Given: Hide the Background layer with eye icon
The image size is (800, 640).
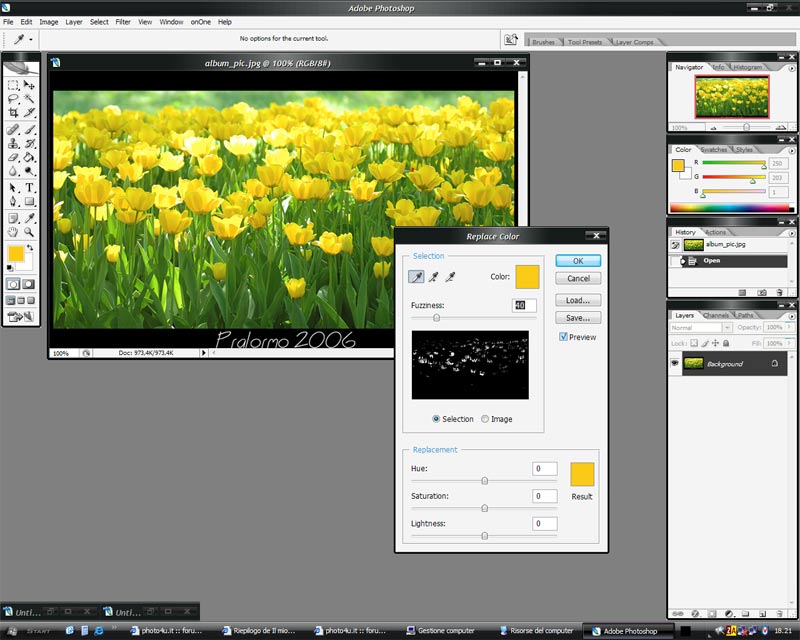Looking at the screenshot, I should 677,364.
